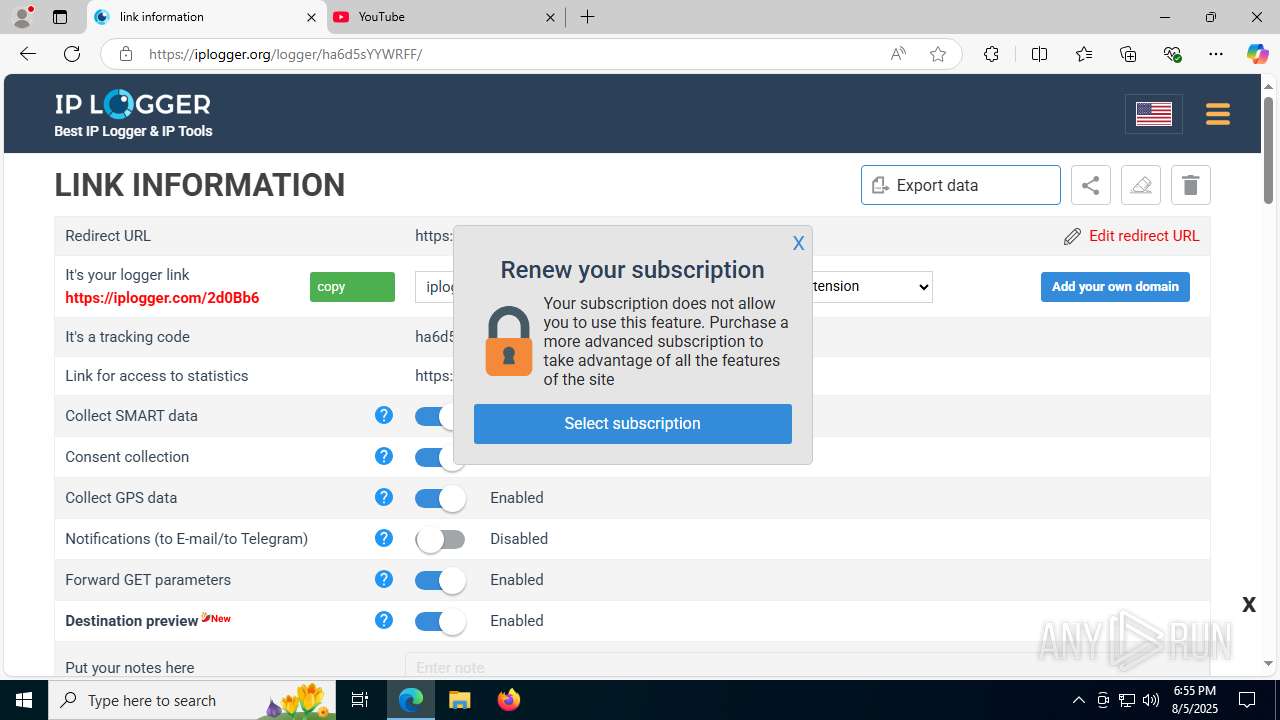This screenshot has width=1280, height=720.
Task: Open Collections icon in Edge toolbar
Action: pos(1128,54)
